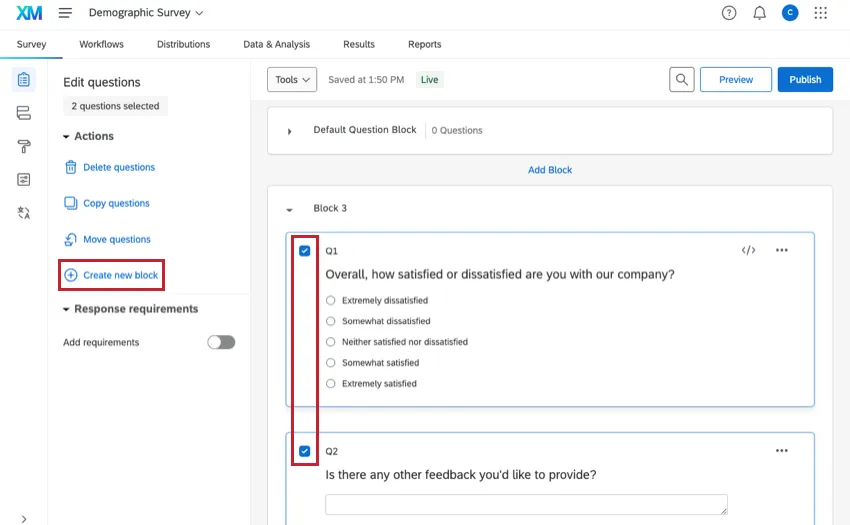
Task: Click the Q1 code tag icon
Action: [748, 251]
